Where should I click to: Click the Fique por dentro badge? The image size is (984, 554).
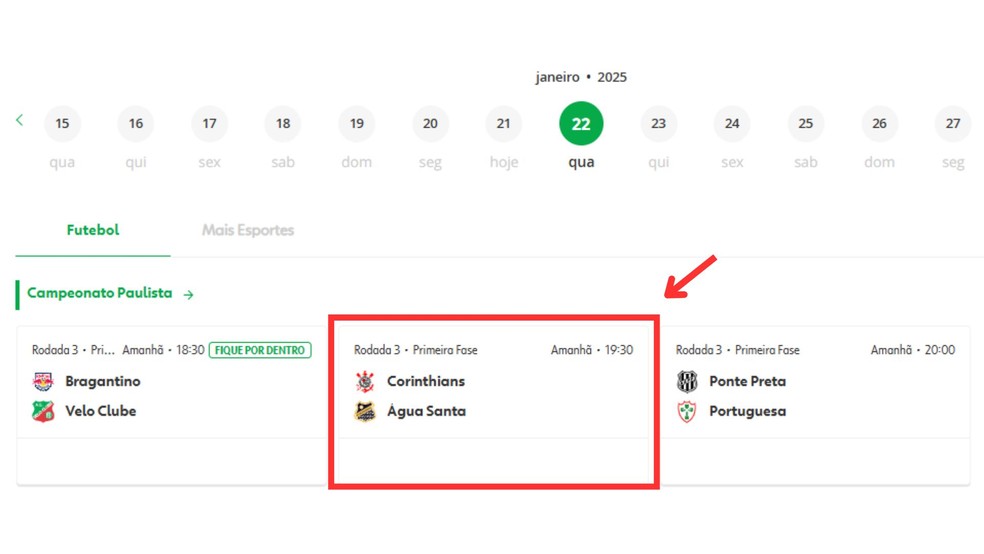pos(260,350)
